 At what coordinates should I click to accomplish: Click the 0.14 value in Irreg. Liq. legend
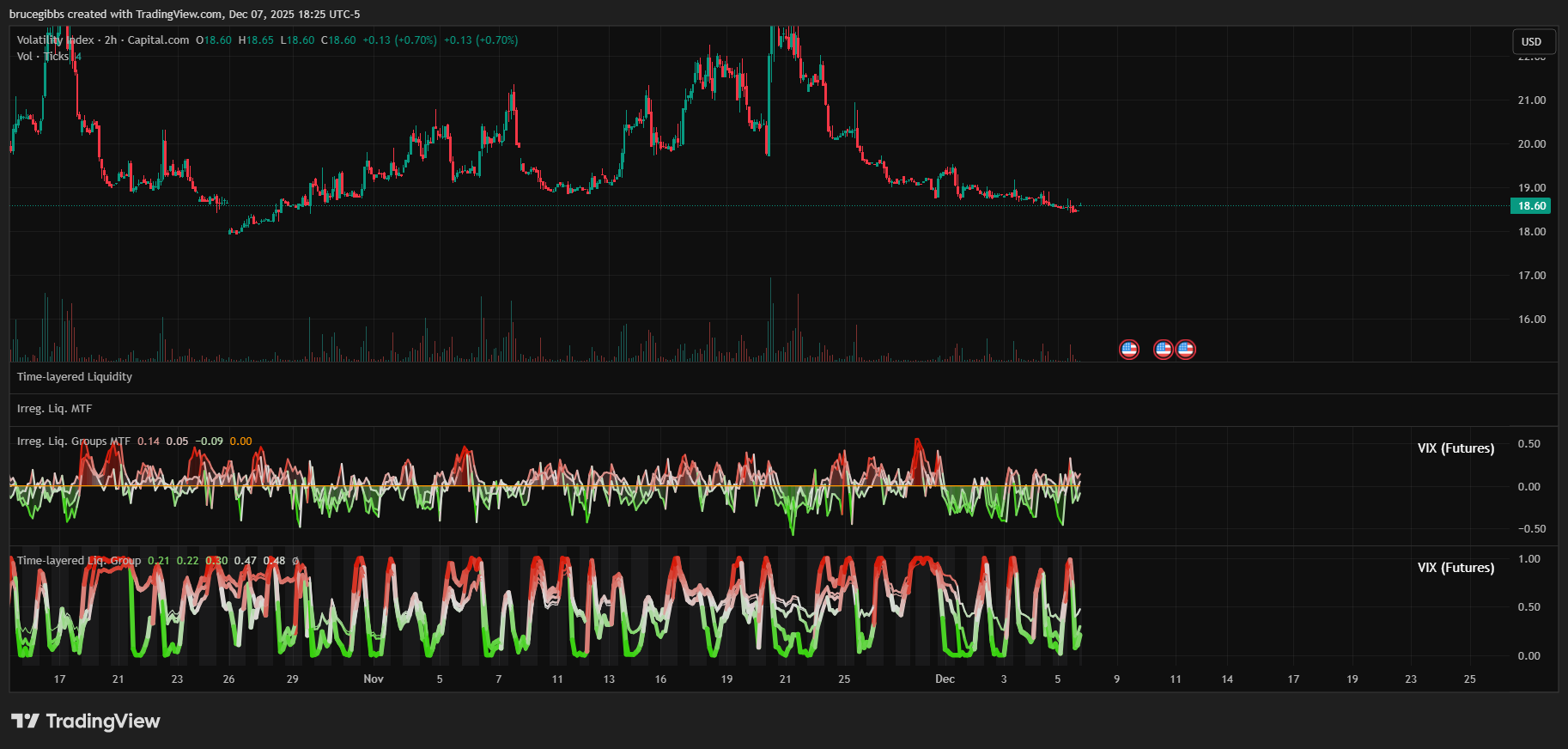pyautogui.click(x=149, y=441)
